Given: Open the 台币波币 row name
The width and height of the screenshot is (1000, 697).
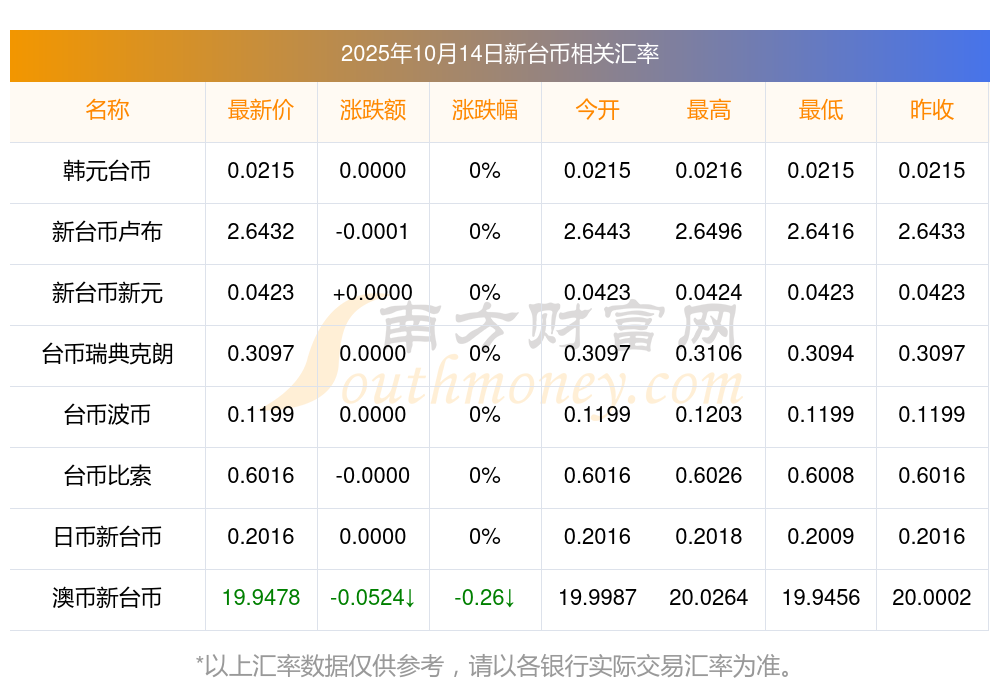Looking at the screenshot, I should [107, 415].
